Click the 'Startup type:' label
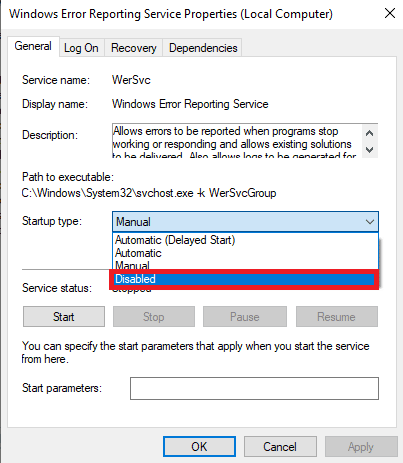This screenshot has height=463, width=403. pyautogui.click(x=52, y=221)
